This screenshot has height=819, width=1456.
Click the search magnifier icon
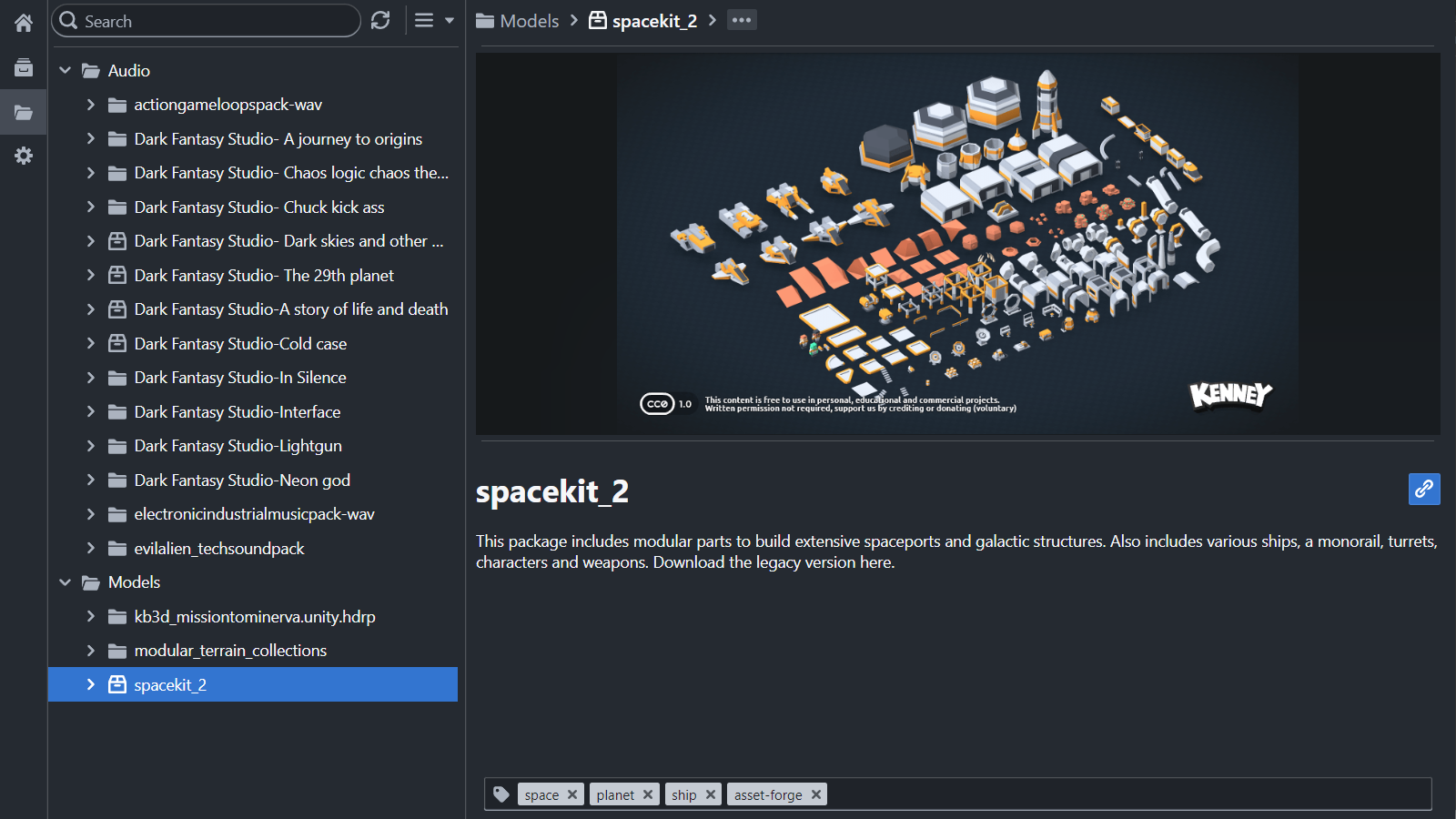[68, 20]
